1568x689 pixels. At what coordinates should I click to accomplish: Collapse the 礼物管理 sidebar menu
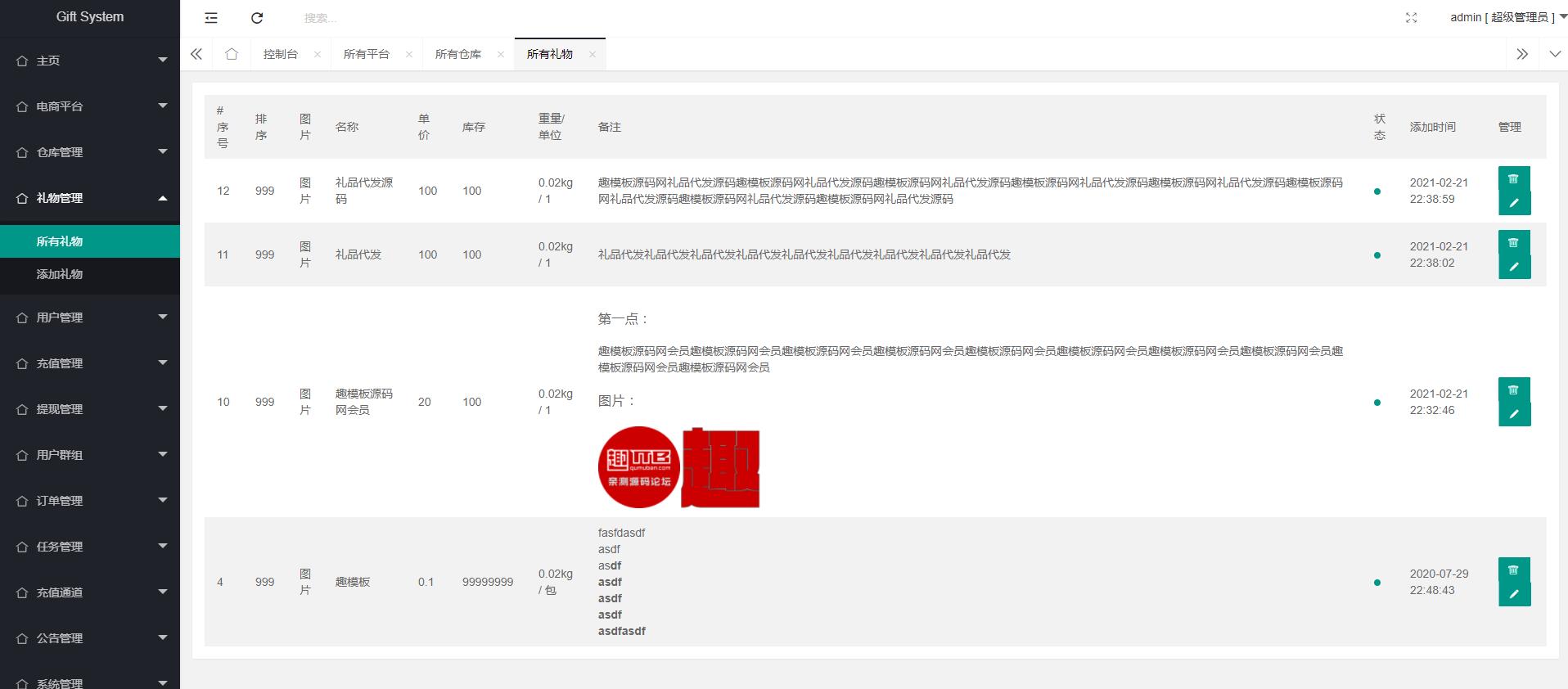click(90, 198)
